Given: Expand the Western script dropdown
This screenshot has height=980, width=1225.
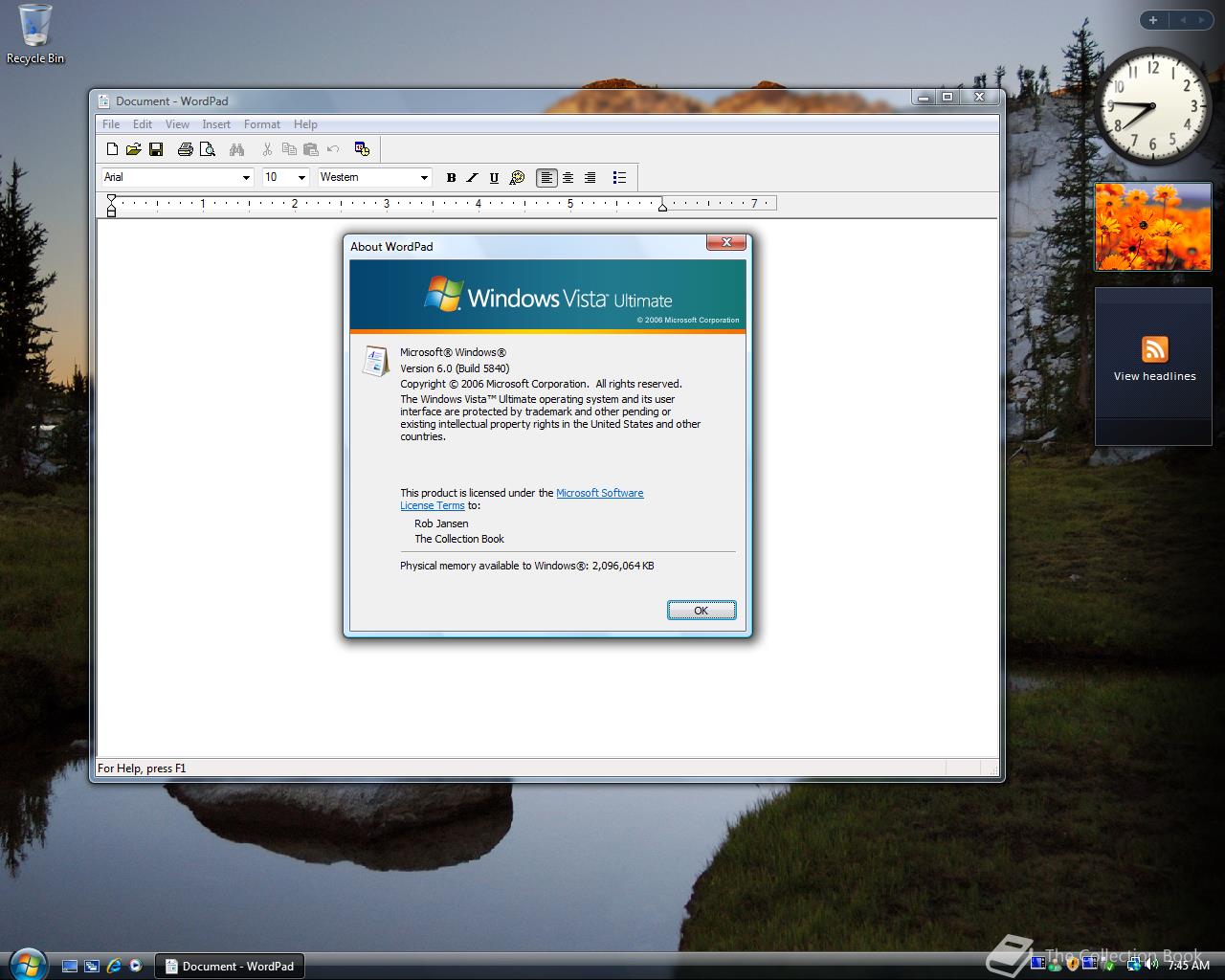Looking at the screenshot, I should (424, 178).
